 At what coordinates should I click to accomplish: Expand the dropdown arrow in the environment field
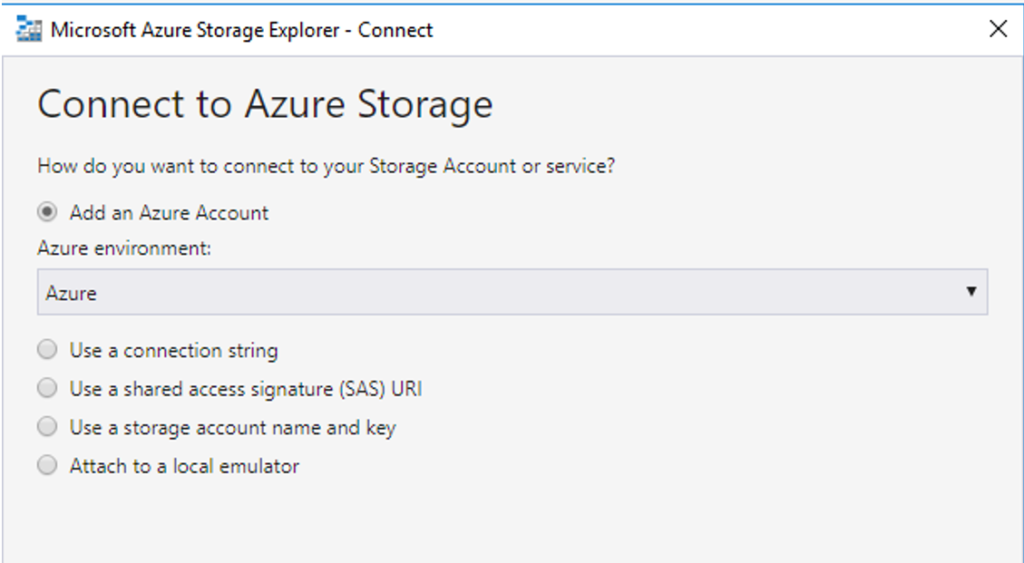coord(971,292)
